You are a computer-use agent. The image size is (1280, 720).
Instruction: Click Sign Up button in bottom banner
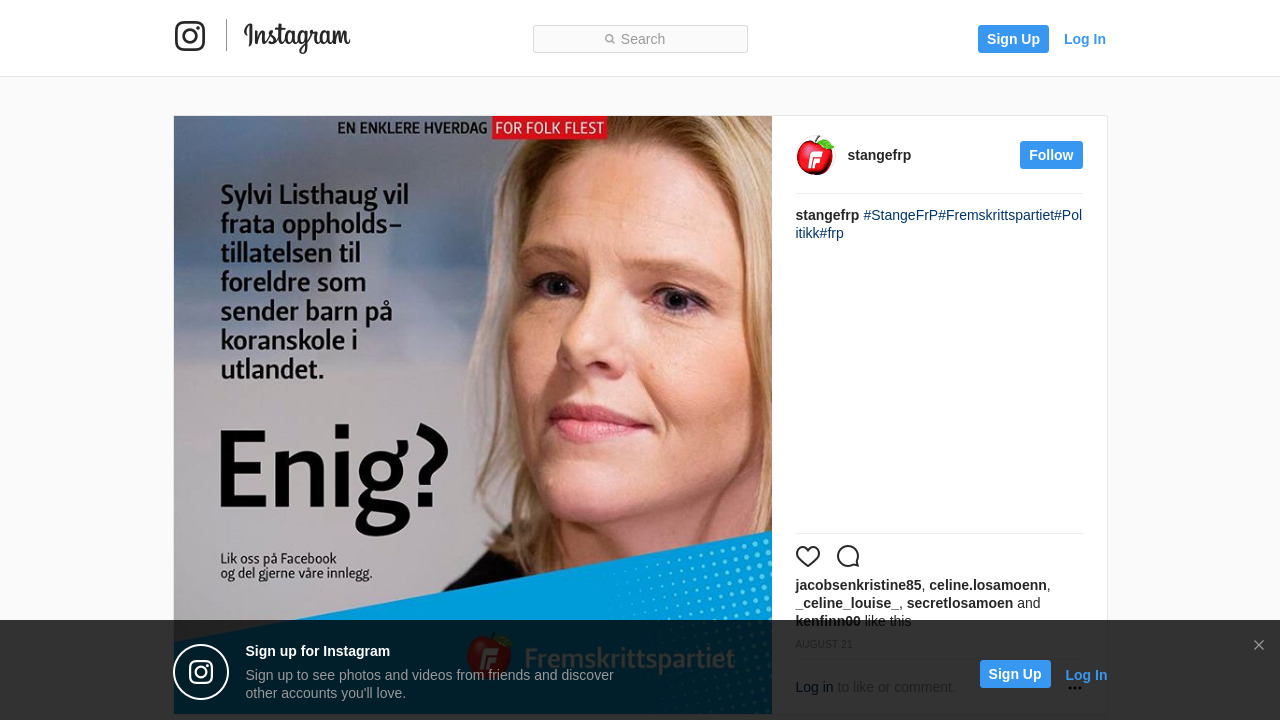click(1015, 674)
